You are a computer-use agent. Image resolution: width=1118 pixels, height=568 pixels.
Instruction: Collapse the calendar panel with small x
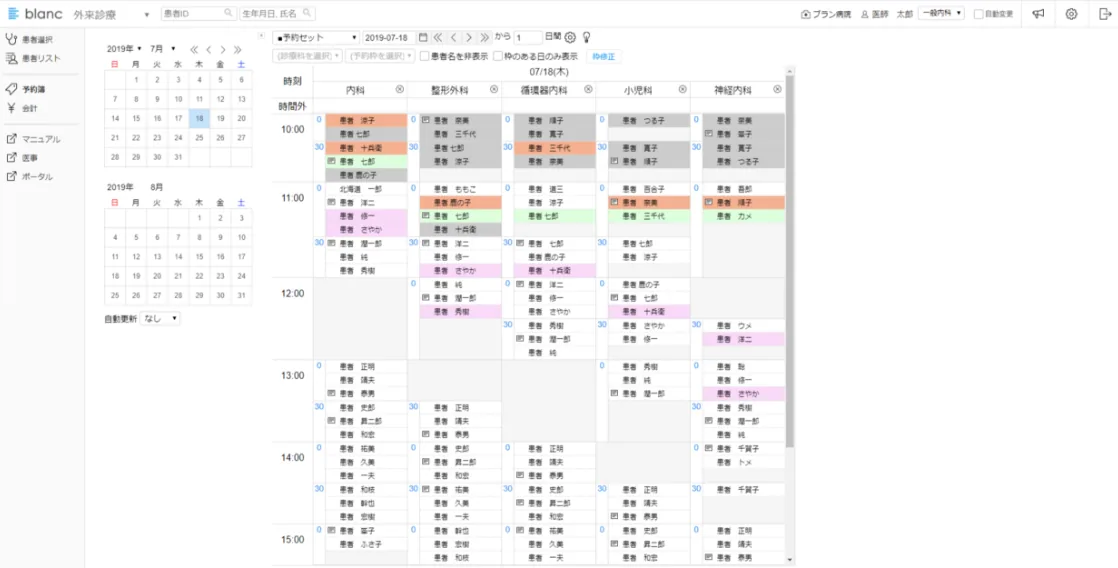click(263, 34)
